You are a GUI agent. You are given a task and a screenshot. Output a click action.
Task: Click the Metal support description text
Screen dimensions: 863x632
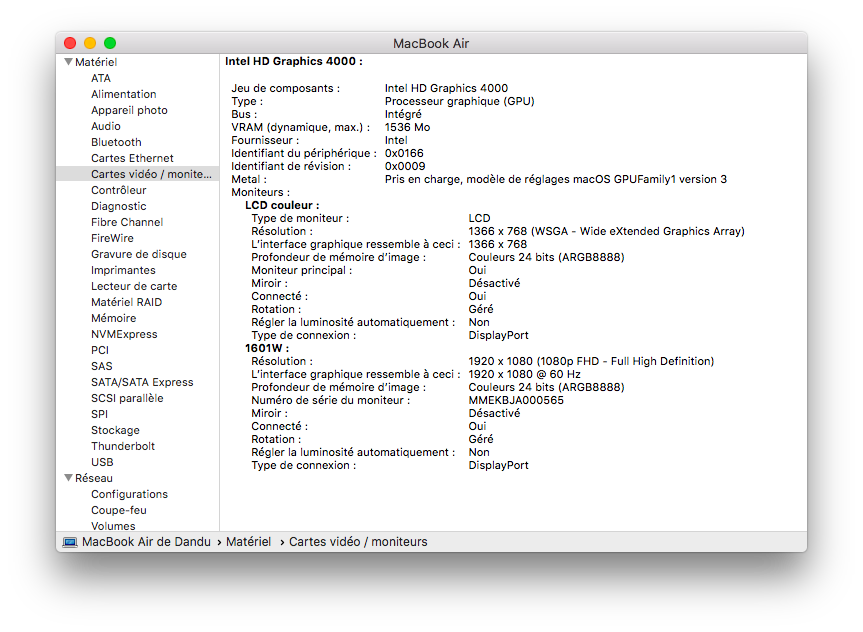click(x=556, y=179)
